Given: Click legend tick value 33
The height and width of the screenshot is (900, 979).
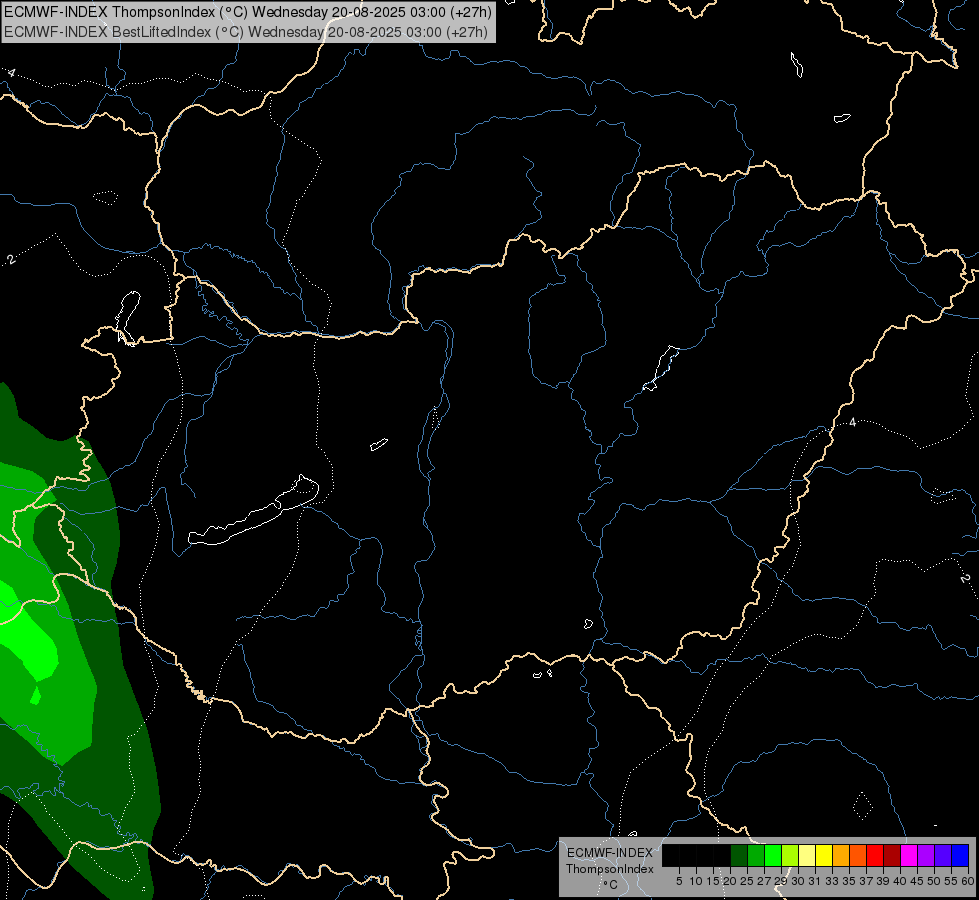Looking at the screenshot, I should [x=832, y=881].
